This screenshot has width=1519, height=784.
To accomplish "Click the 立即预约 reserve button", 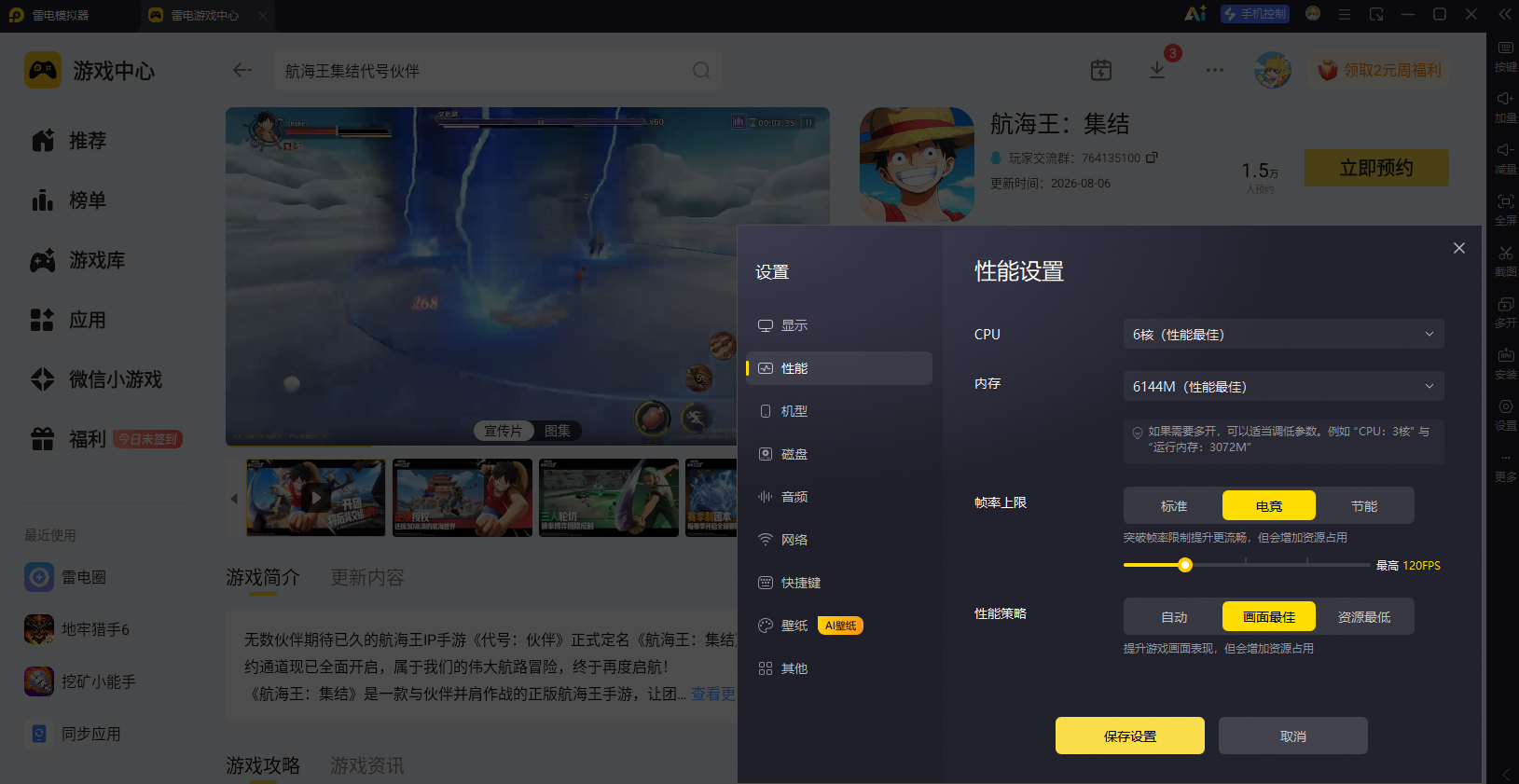I will [1376, 168].
